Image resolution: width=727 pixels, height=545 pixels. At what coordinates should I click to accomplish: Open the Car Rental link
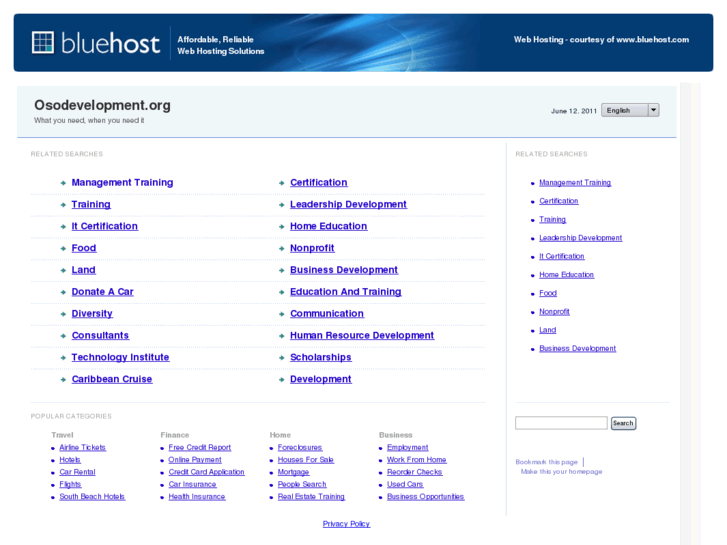77,472
